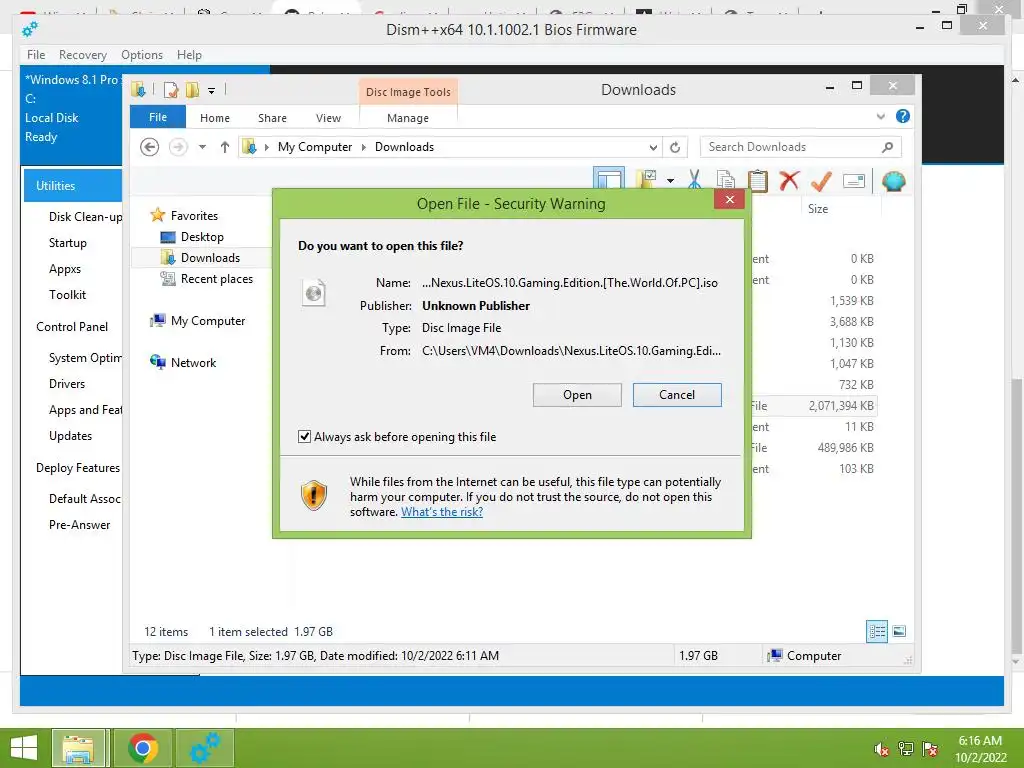This screenshot has width=1024, height=768.
Task: Click the folder options toolbar icon
Action: (x=647, y=180)
